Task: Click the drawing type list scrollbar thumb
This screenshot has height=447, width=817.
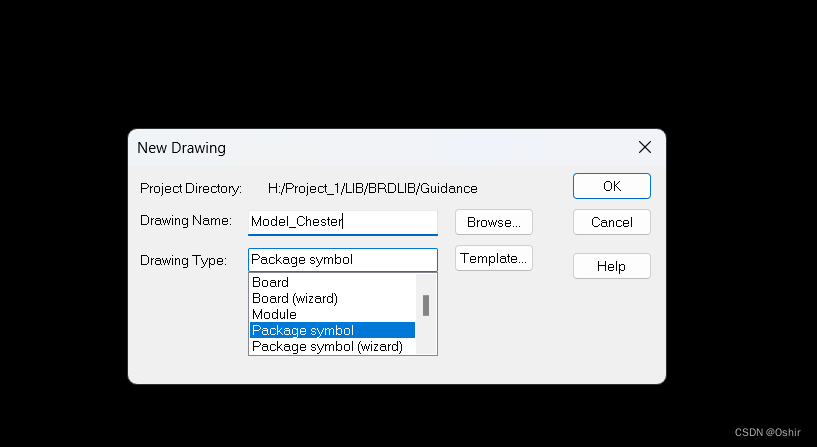Action: pyautogui.click(x=426, y=305)
